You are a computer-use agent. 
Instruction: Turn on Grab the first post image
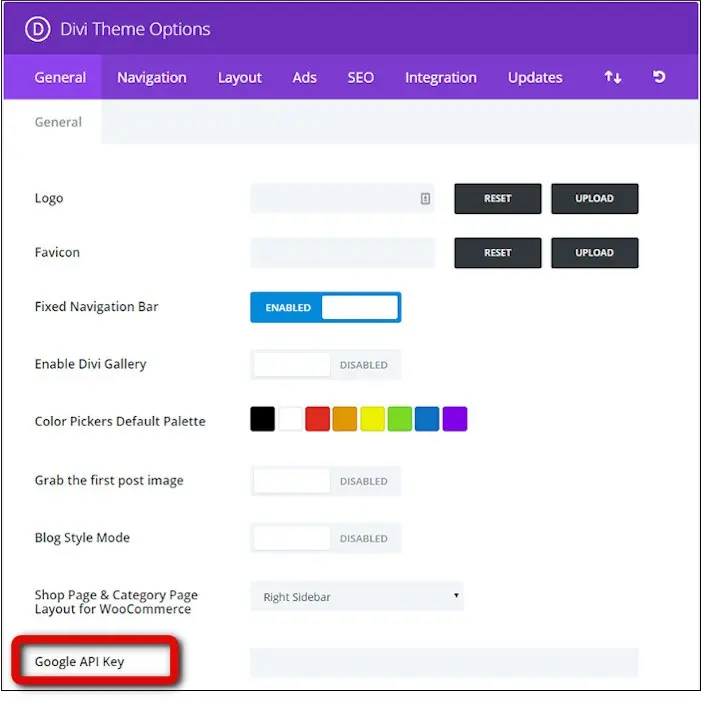point(325,481)
